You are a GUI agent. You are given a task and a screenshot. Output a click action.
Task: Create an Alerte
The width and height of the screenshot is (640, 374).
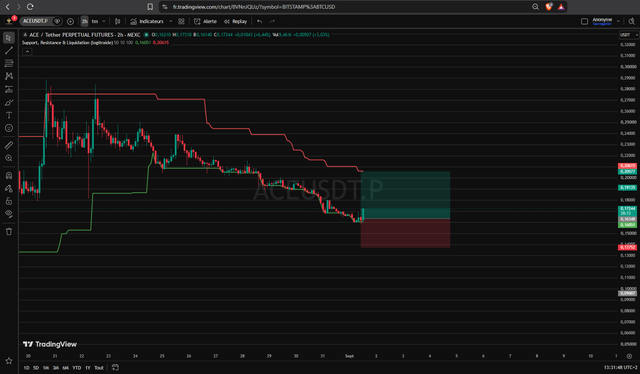tap(205, 21)
